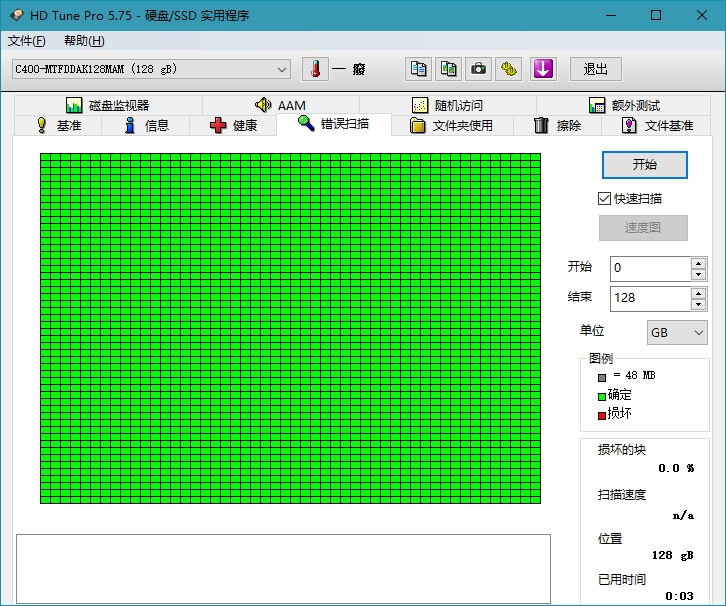
Task: Click the copy info to clipboard icon
Action: tap(418, 69)
